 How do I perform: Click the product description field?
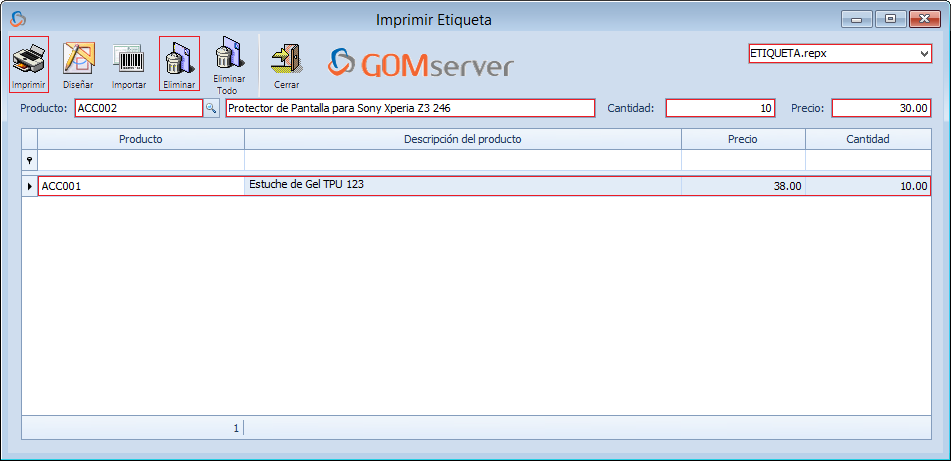[x=410, y=108]
